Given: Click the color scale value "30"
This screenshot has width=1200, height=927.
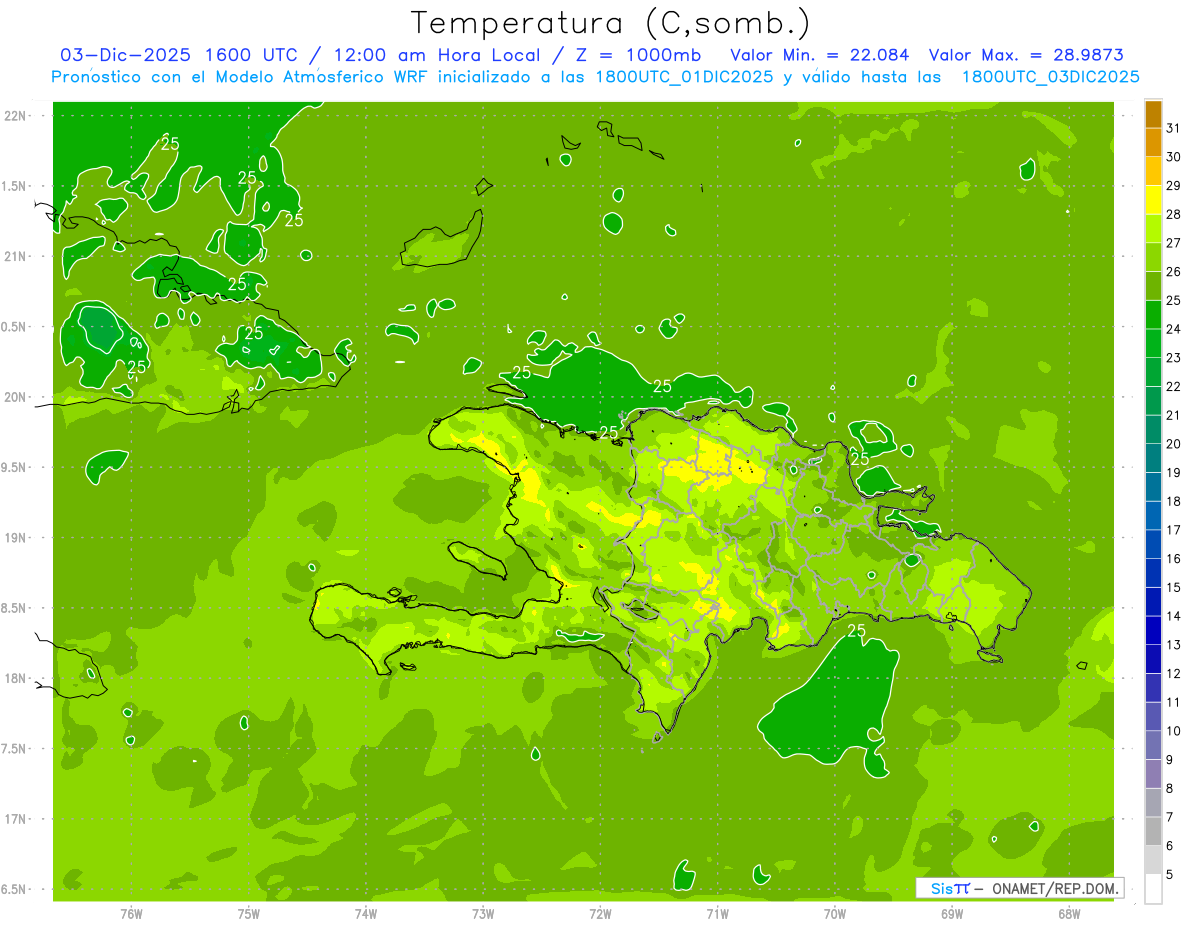Looking at the screenshot, I should pyautogui.click(x=1174, y=157).
